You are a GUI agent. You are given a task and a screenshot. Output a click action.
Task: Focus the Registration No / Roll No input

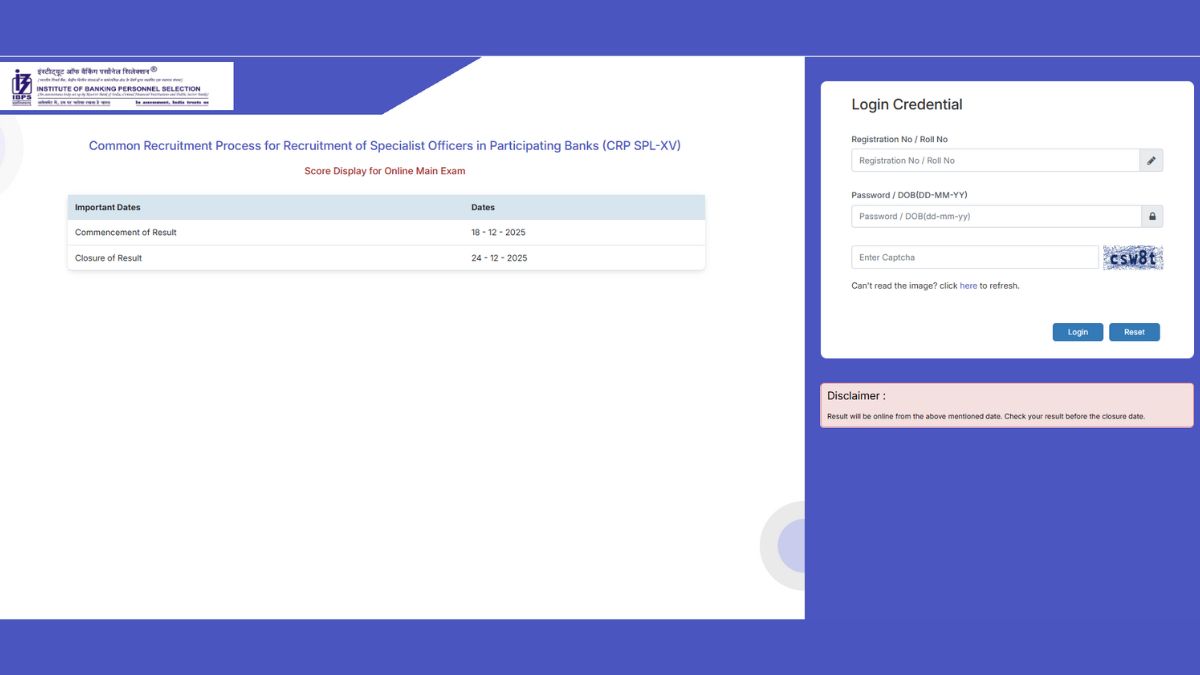pos(994,160)
